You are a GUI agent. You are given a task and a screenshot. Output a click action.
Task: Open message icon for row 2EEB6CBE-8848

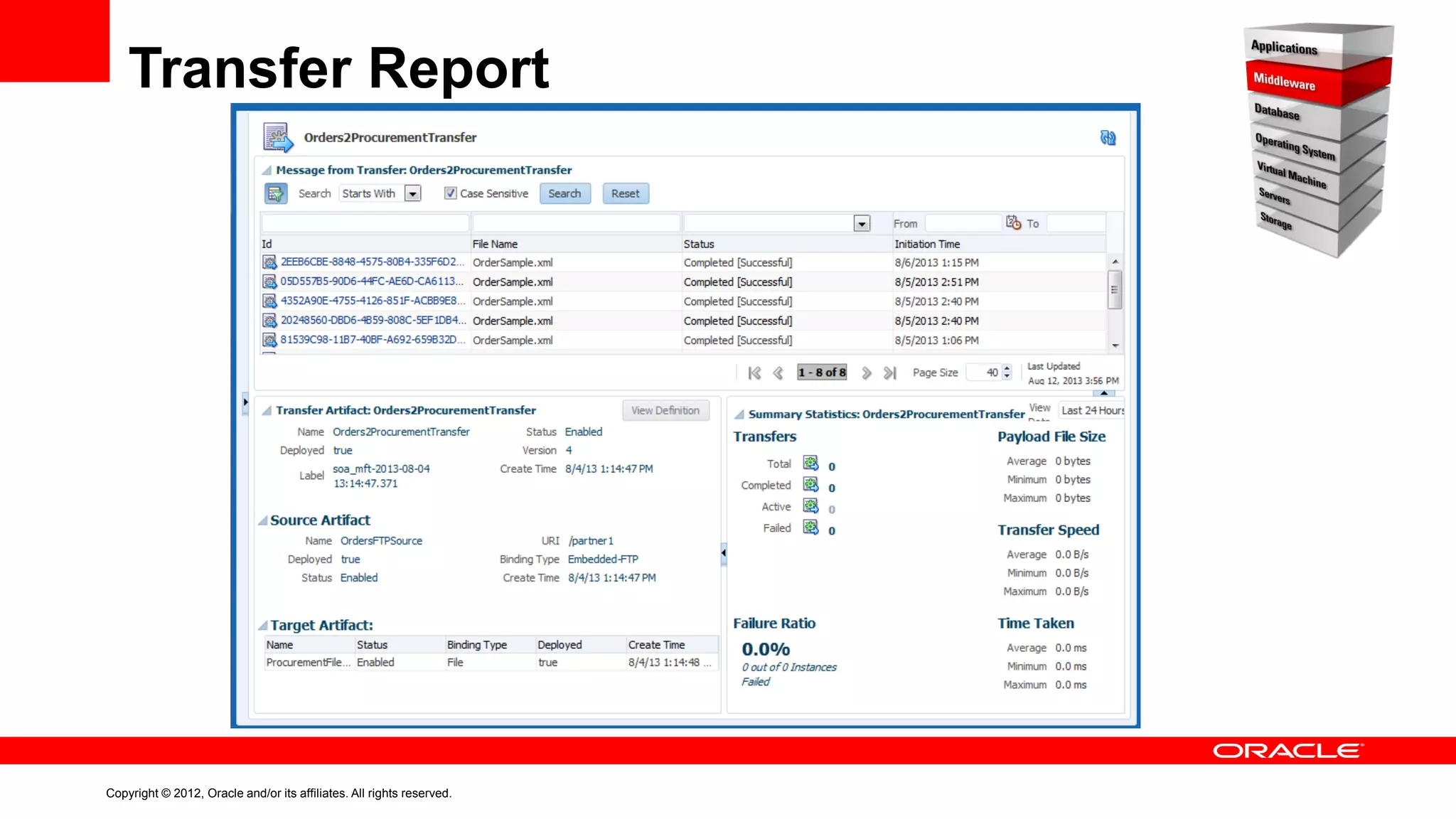[269, 262]
